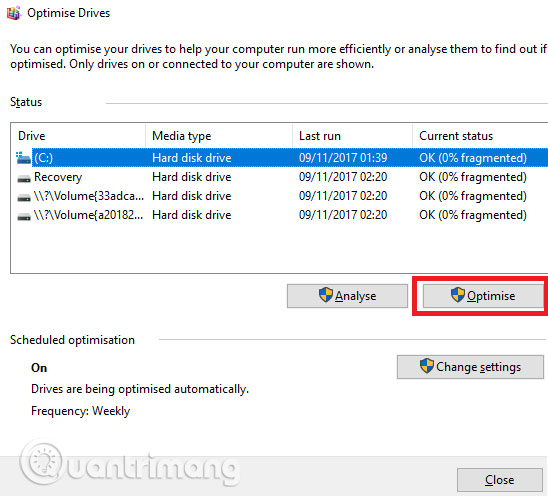548x496 pixels.
Task: Click Volume{a20182 row's Hard disk drive cell
Action: point(192,215)
